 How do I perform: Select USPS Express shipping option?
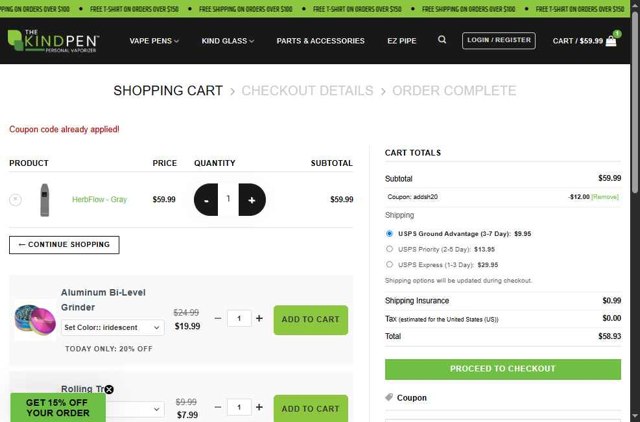pos(389,264)
